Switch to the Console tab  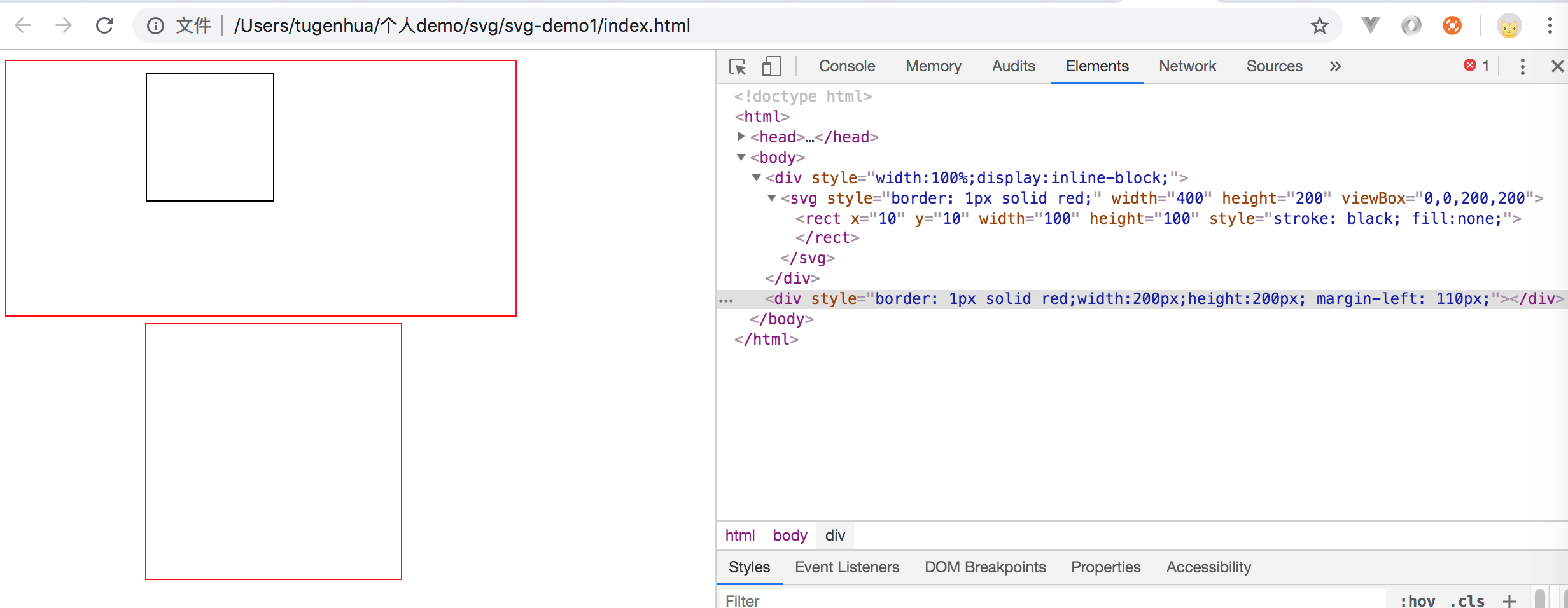click(x=847, y=66)
